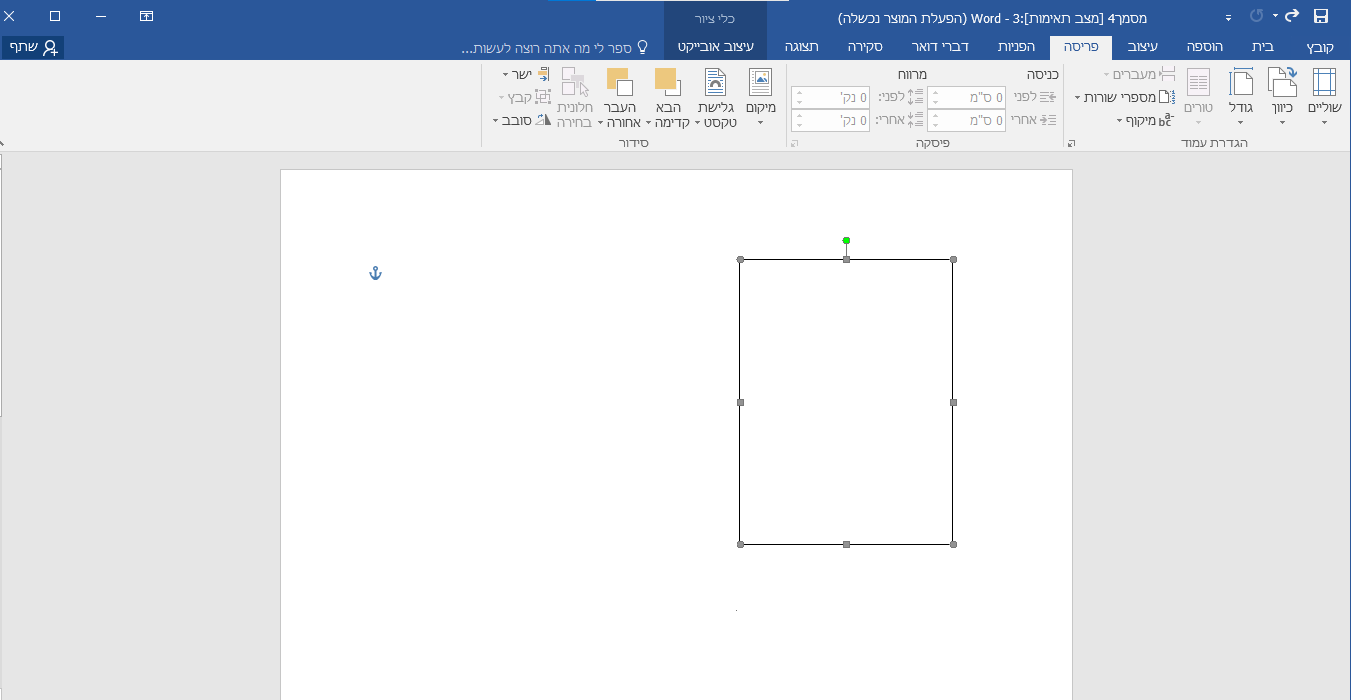Viewport: 1351px width, 700px height.
Task: Open the Rotate (סובב) dropdown
Action: (x=522, y=120)
